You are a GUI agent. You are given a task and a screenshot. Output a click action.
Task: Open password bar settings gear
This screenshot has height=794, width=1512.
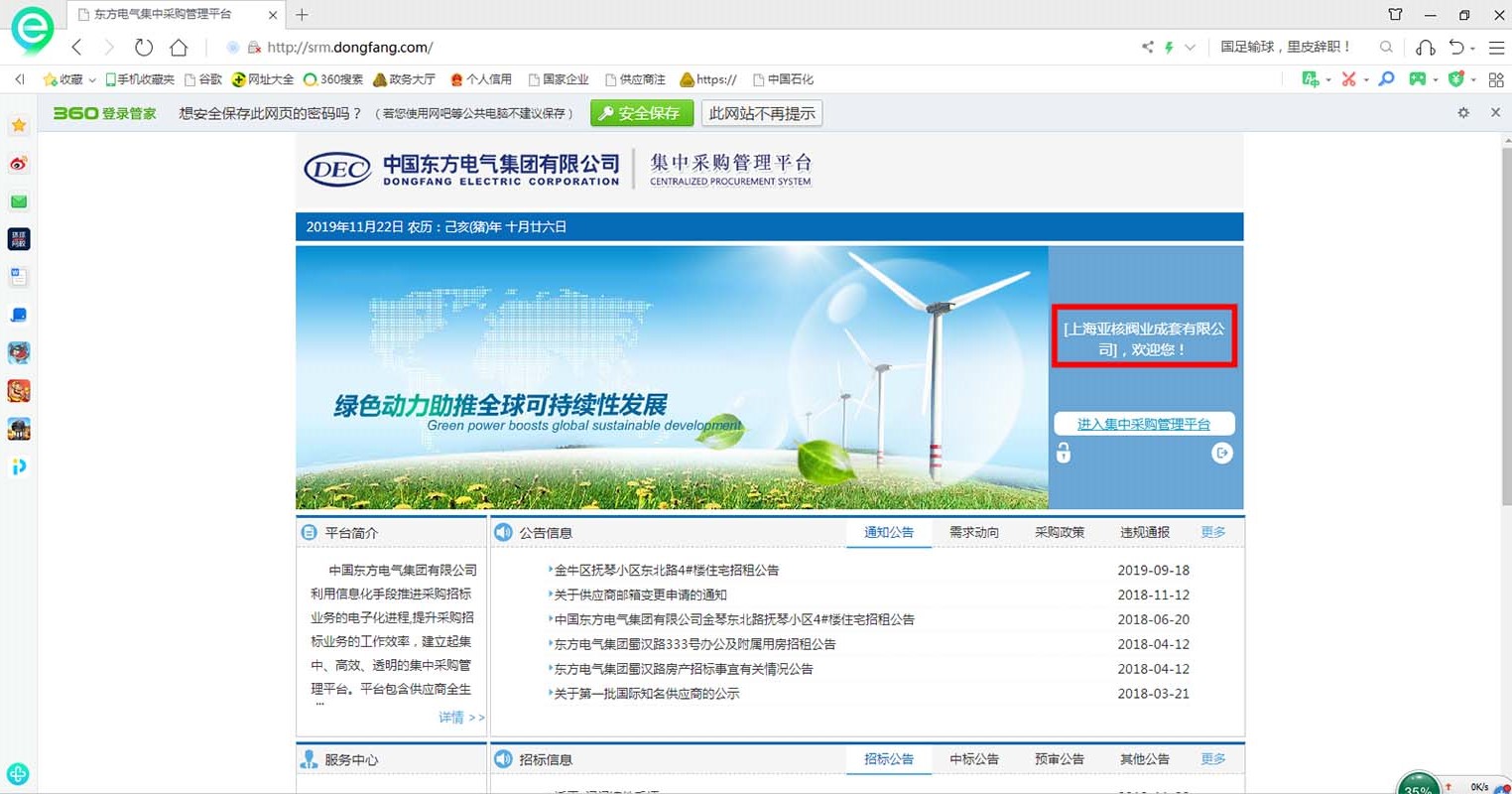(1463, 113)
